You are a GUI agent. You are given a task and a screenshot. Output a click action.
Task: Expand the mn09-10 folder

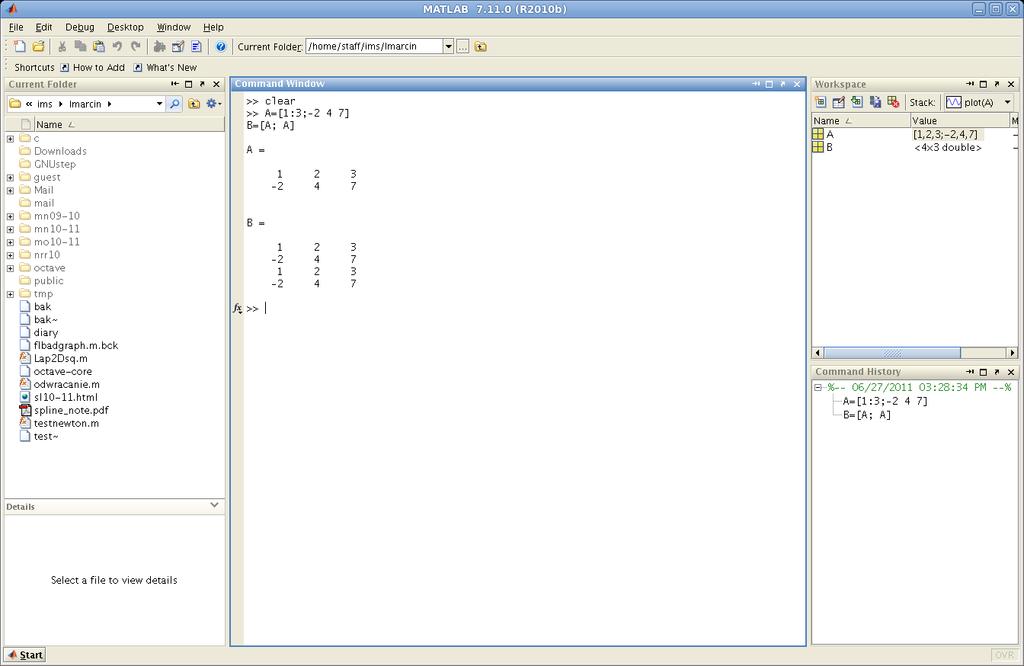click(x=10, y=216)
